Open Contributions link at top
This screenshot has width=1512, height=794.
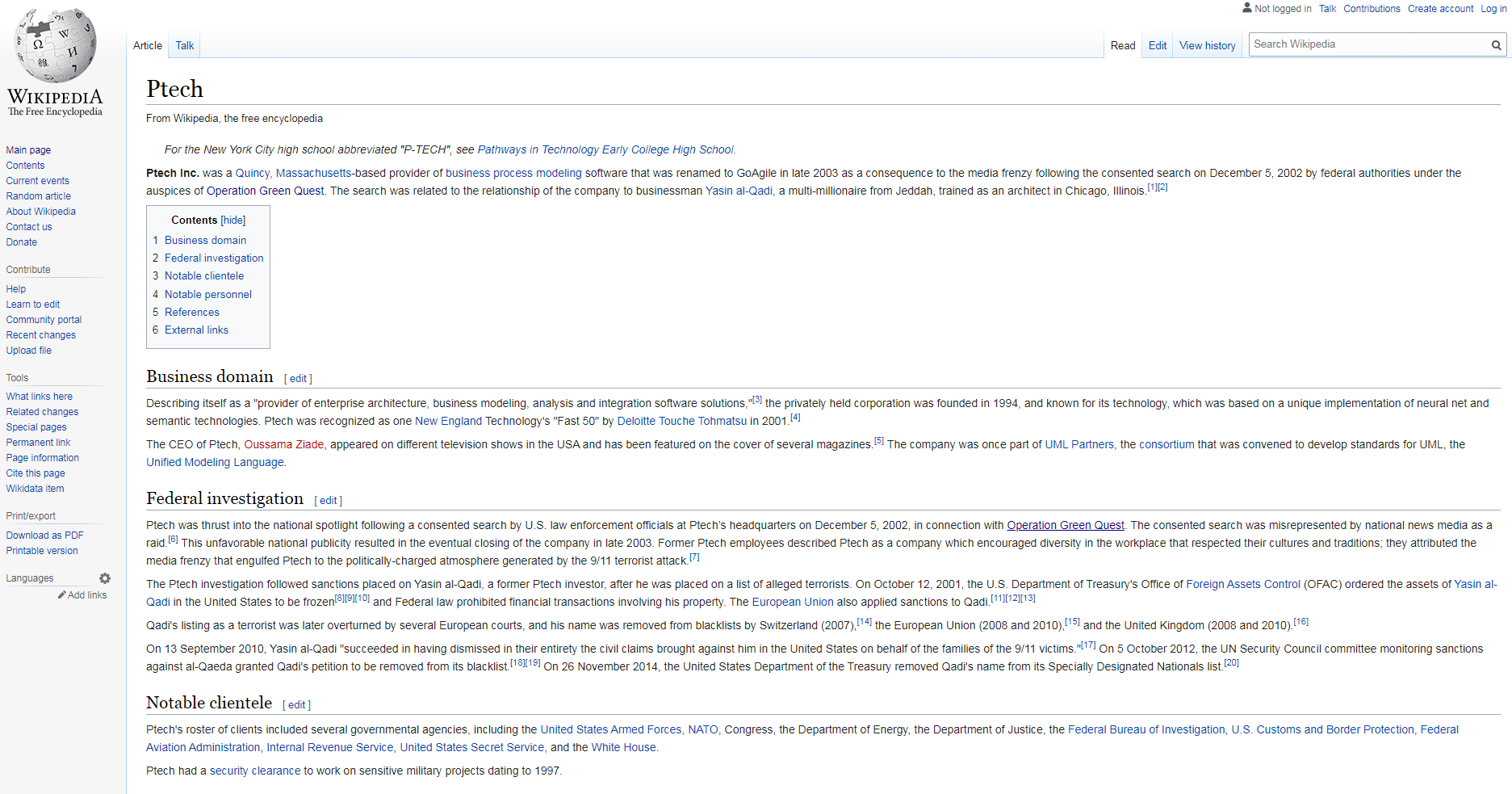pyautogui.click(x=1372, y=9)
